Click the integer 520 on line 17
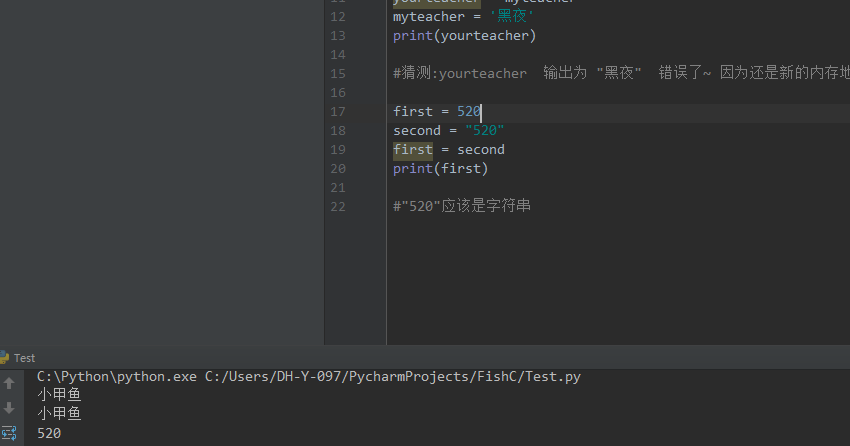Image resolution: width=850 pixels, height=446 pixels. point(469,112)
